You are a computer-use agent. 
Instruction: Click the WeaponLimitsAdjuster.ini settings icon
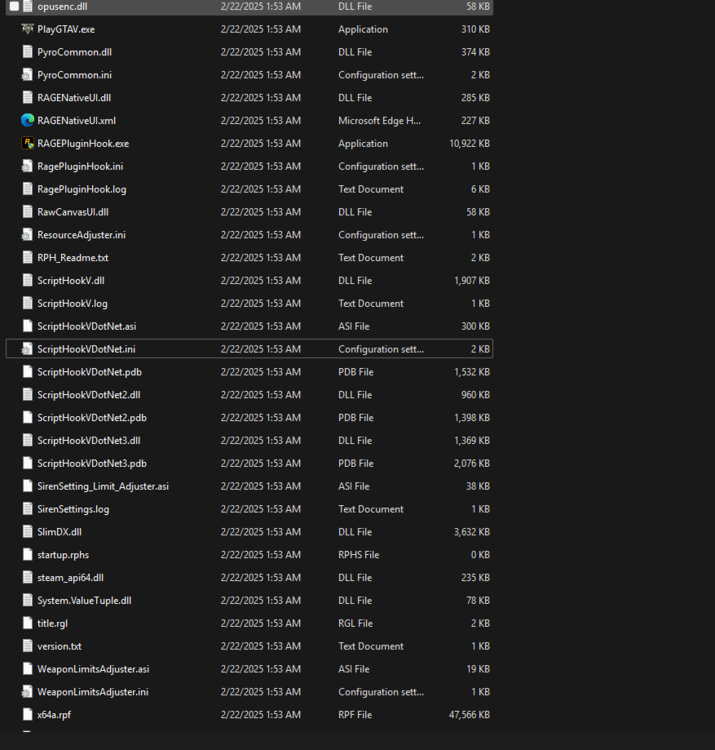point(27,692)
